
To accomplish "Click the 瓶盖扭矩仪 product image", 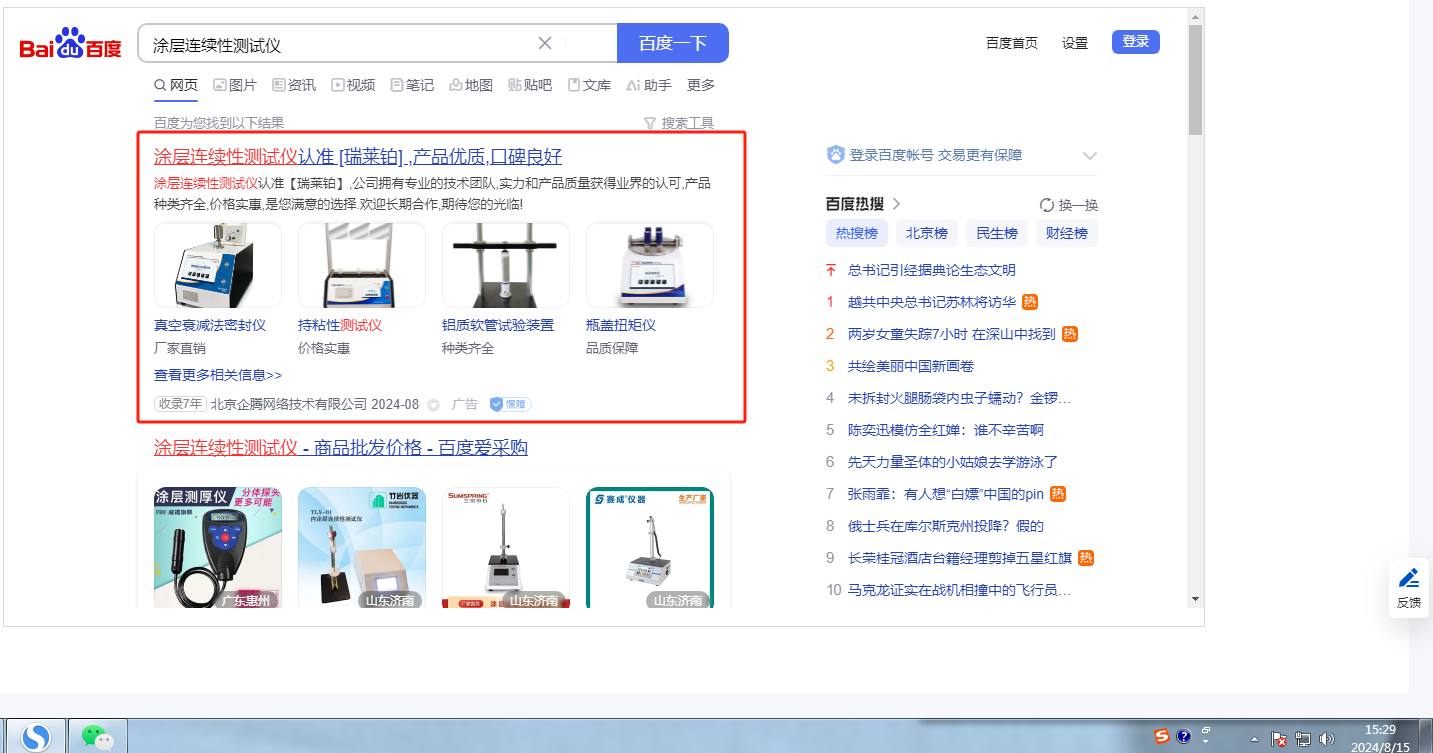I will point(650,265).
